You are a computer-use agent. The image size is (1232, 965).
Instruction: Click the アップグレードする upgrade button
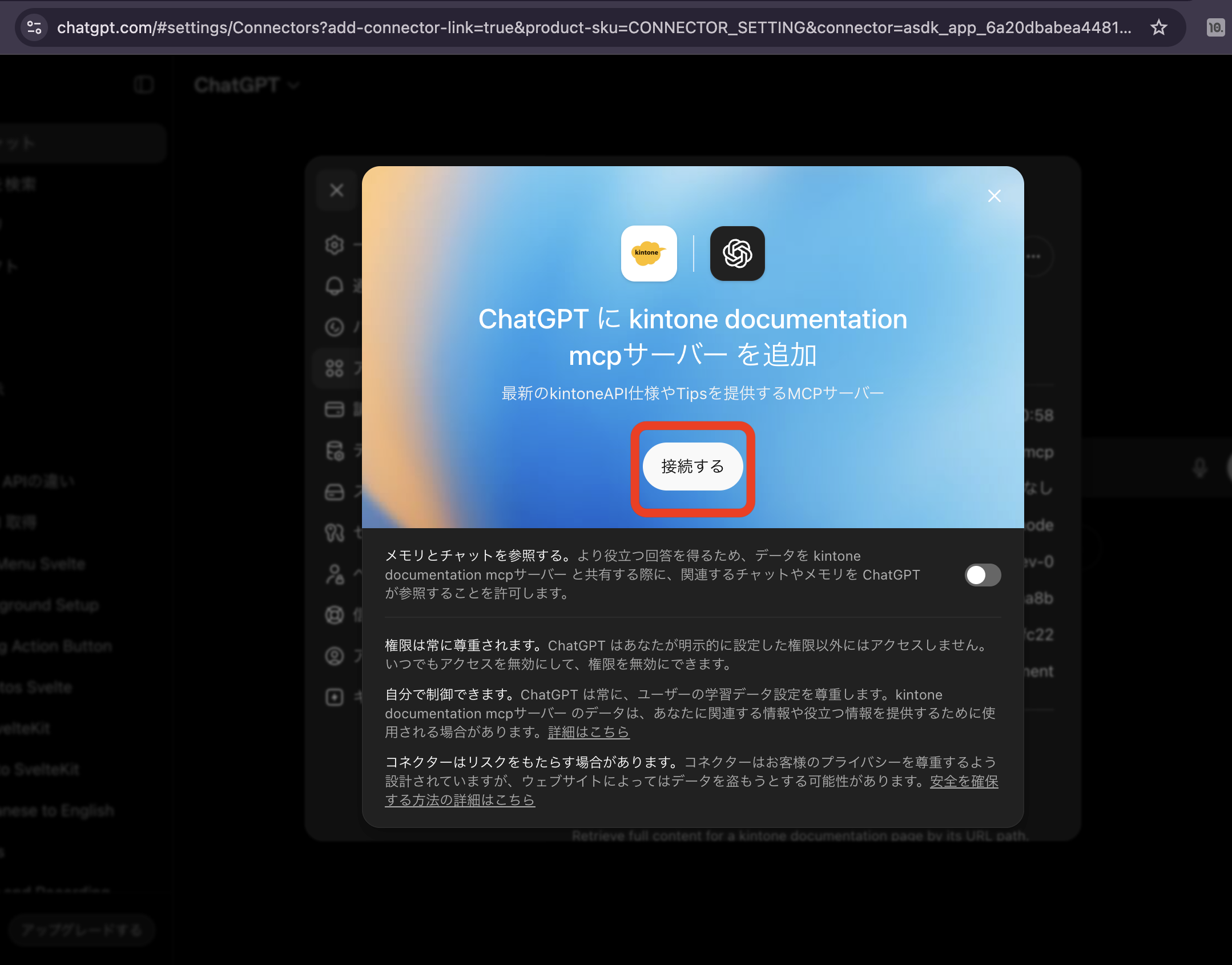click(82, 930)
